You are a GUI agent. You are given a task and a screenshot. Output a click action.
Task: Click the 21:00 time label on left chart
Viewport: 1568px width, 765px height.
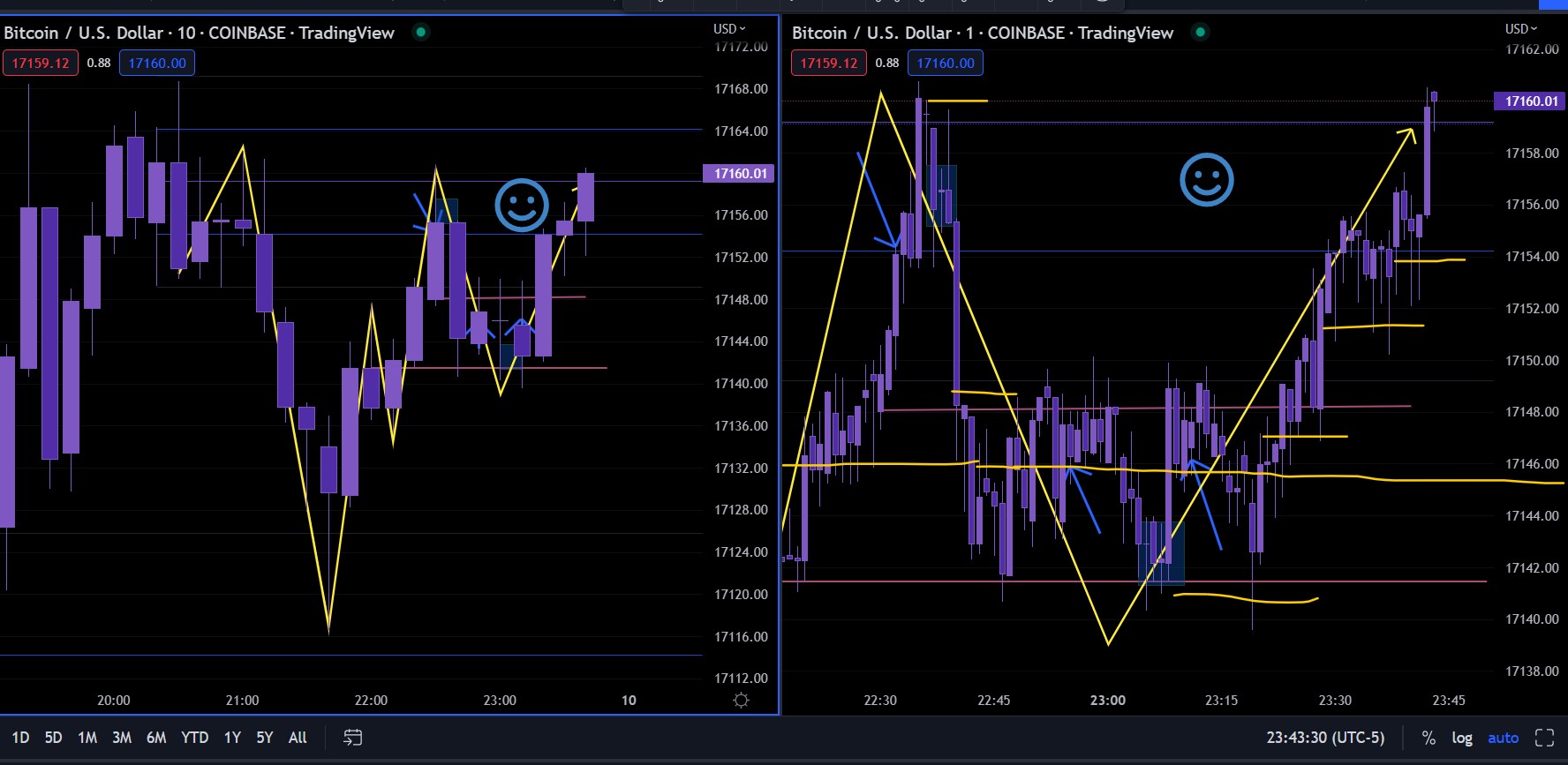point(242,701)
